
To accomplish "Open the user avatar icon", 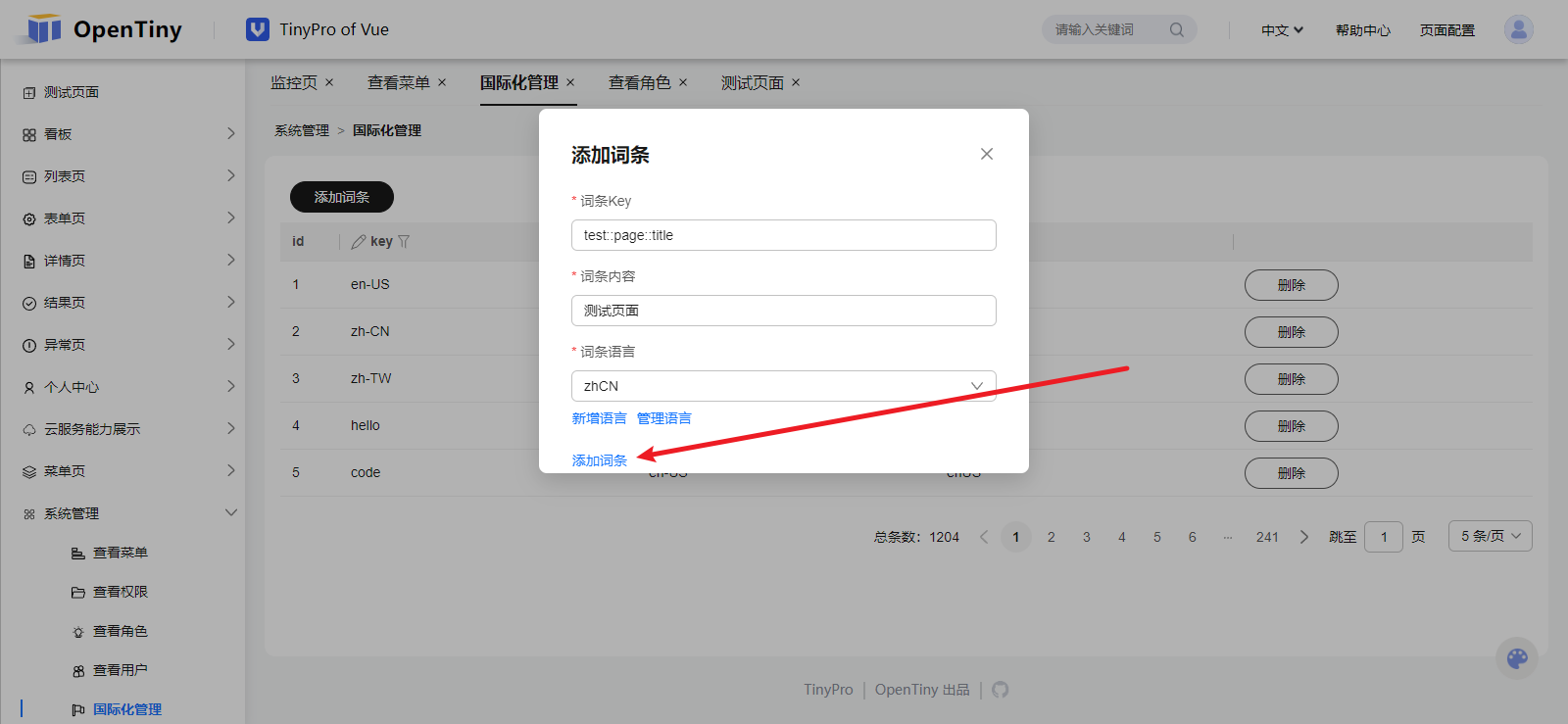I will [1518, 29].
